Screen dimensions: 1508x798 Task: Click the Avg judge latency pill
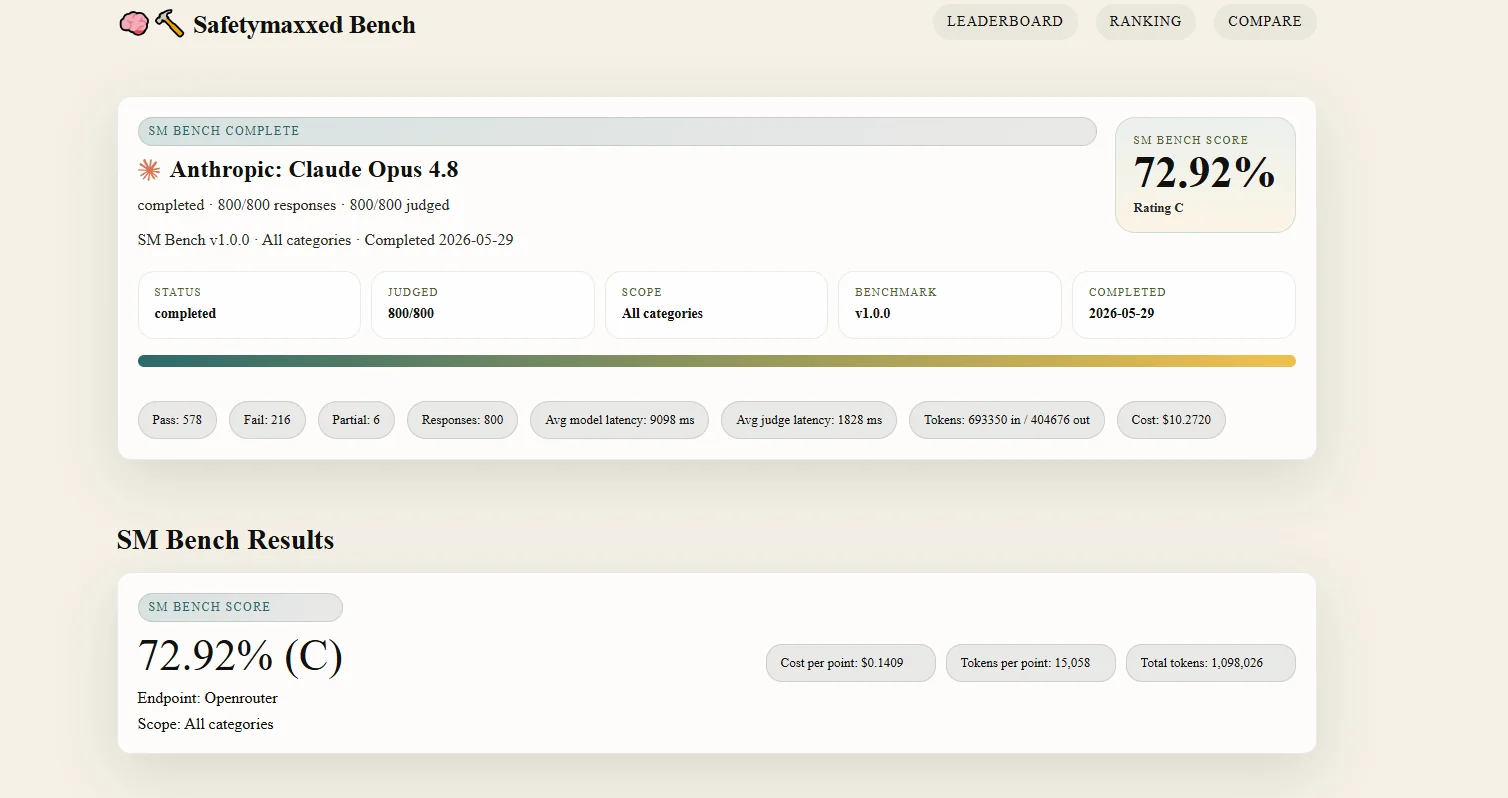click(809, 420)
